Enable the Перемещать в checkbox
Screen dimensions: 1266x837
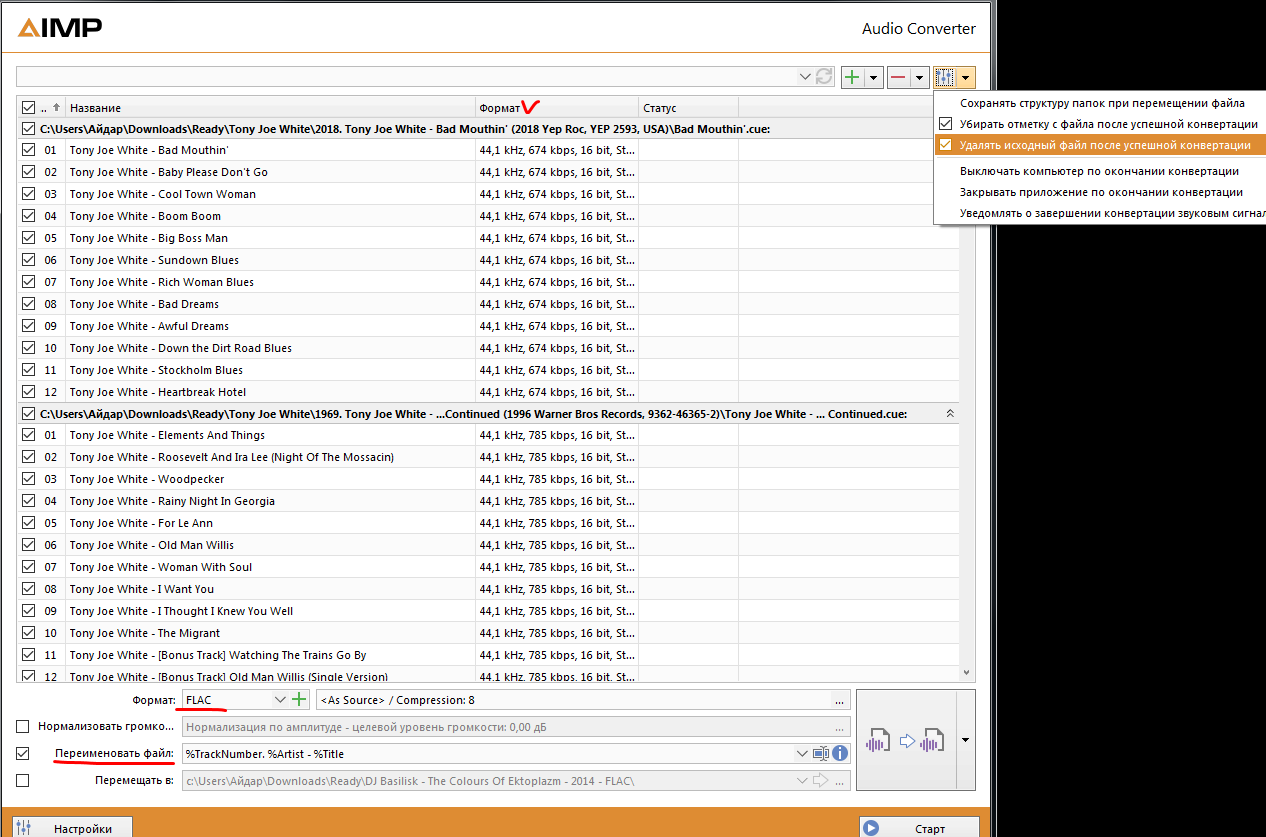(x=23, y=780)
